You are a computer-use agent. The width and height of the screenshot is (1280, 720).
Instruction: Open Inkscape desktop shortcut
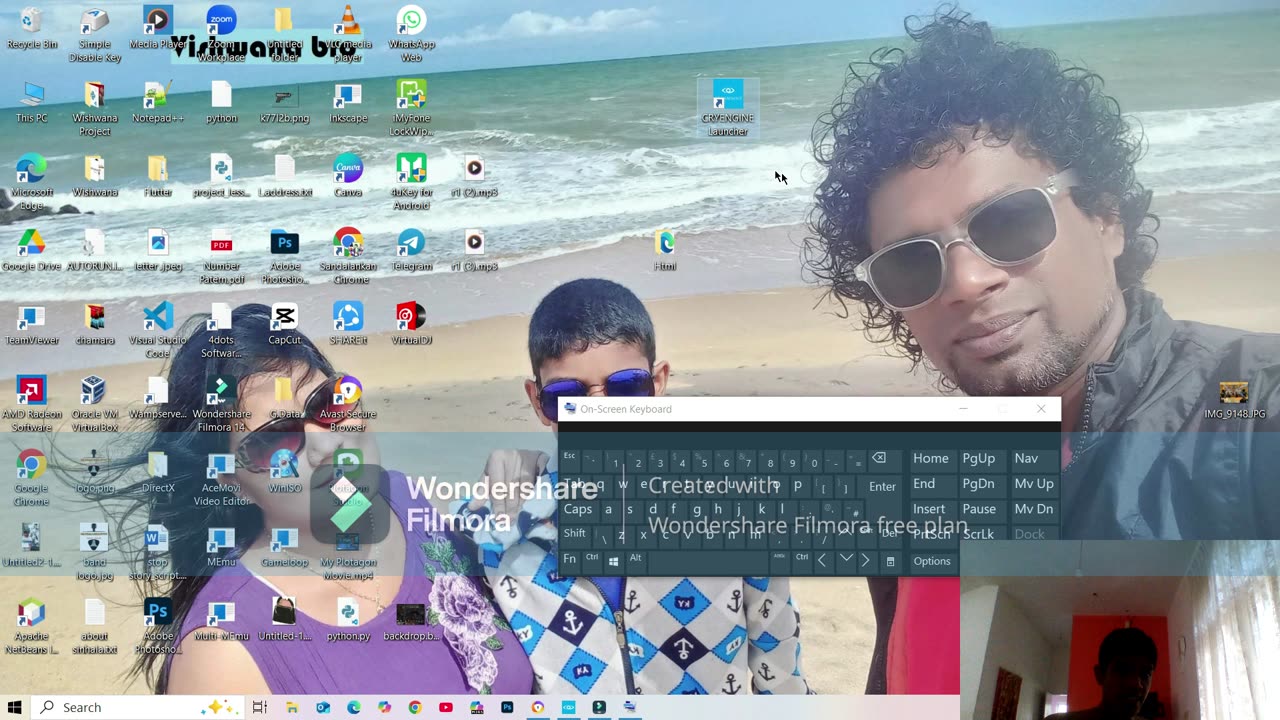click(x=347, y=102)
